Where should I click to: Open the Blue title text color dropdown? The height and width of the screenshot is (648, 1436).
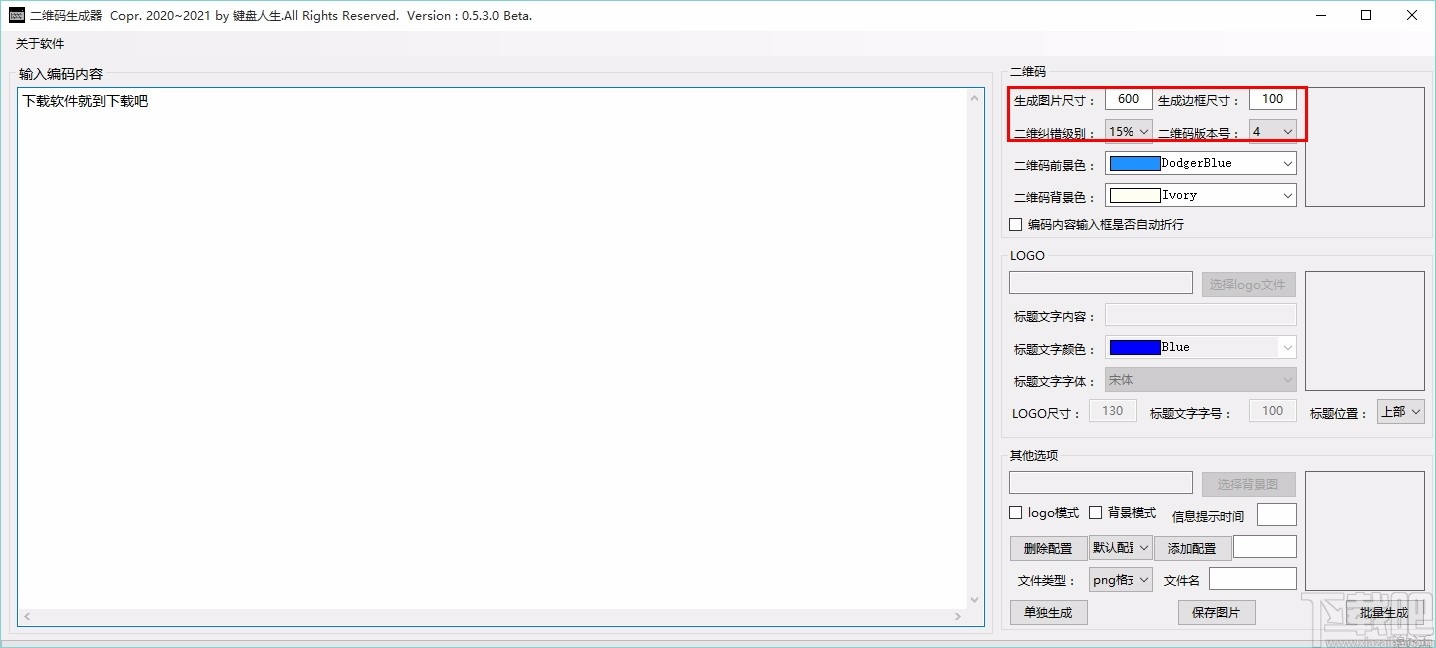coord(1287,347)
